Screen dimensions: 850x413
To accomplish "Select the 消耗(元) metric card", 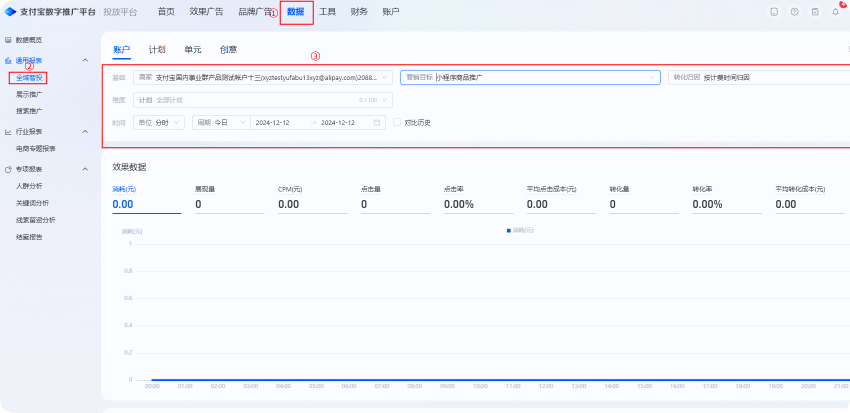I will [147, 199].
